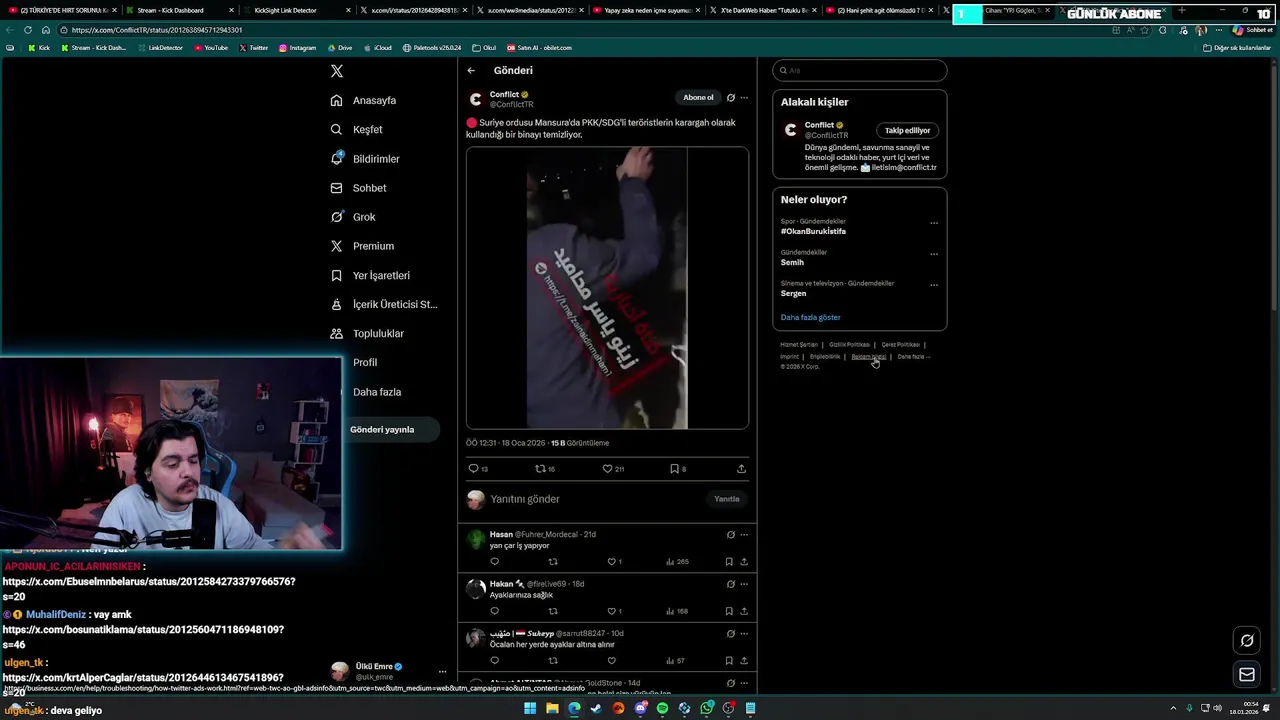
Task: Bookmark Hakan's reply
Action: [x=729, y=611]
